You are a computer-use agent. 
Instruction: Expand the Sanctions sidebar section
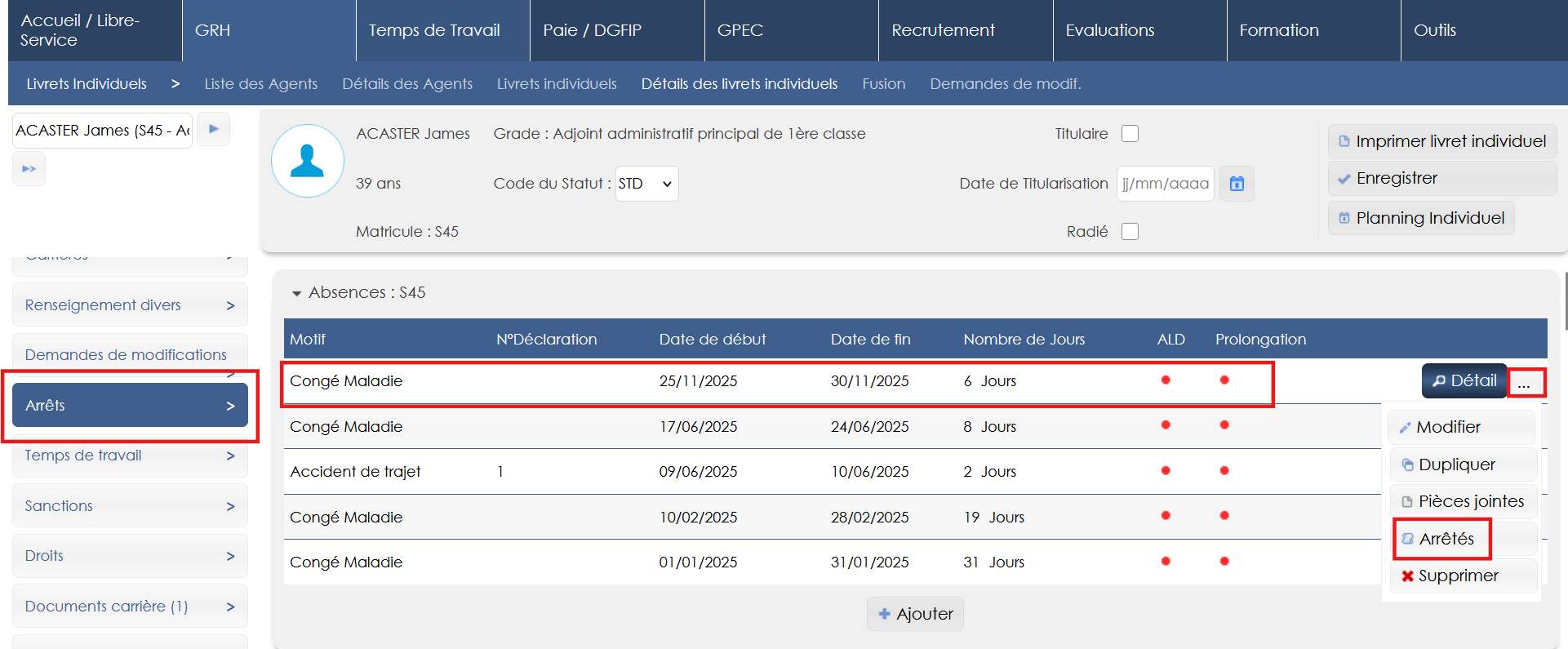coord(130,506)
